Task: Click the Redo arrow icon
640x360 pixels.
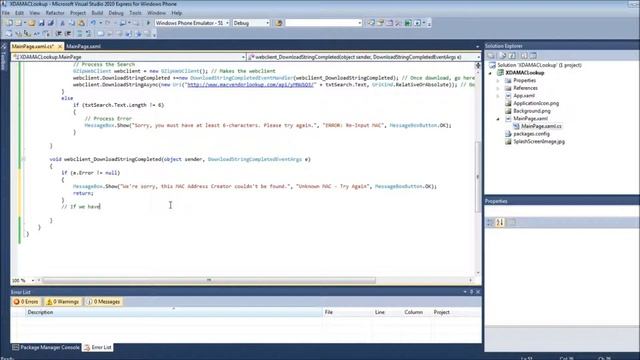Action: [108, 23]
